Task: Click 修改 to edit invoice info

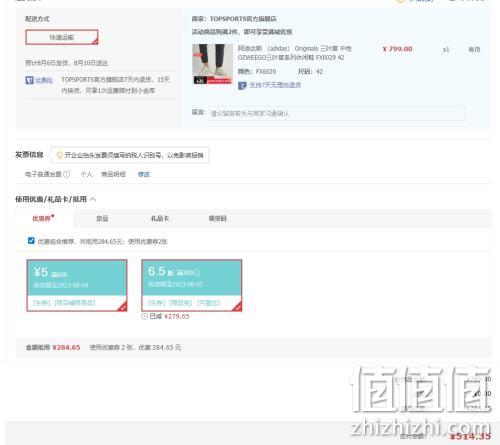Action: pyautogui.click(x=144, y=174)
